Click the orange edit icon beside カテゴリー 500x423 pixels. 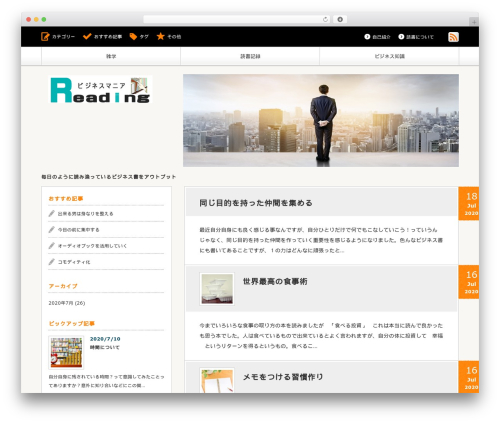coord(45,36)
